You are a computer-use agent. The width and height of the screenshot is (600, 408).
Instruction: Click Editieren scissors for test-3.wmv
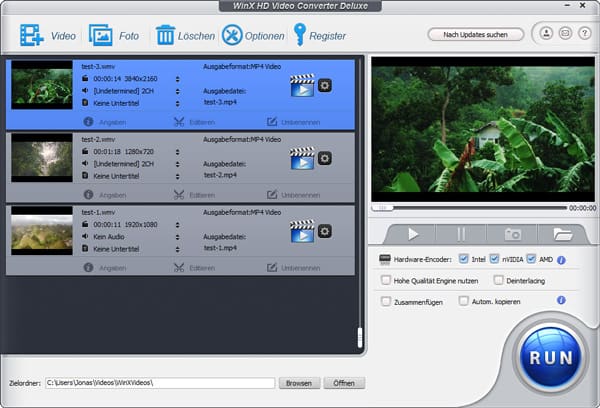[179, 122]
